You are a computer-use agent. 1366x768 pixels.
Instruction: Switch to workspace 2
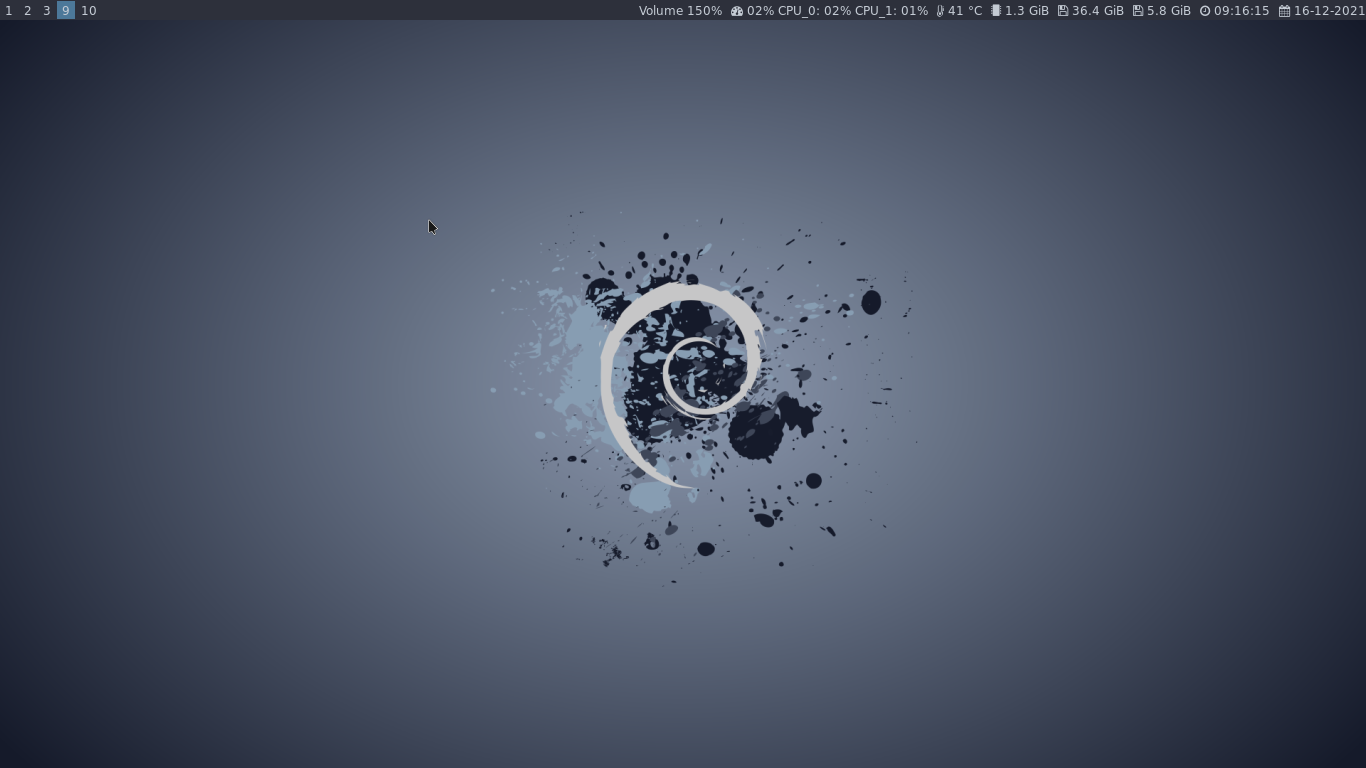point(27,10)
